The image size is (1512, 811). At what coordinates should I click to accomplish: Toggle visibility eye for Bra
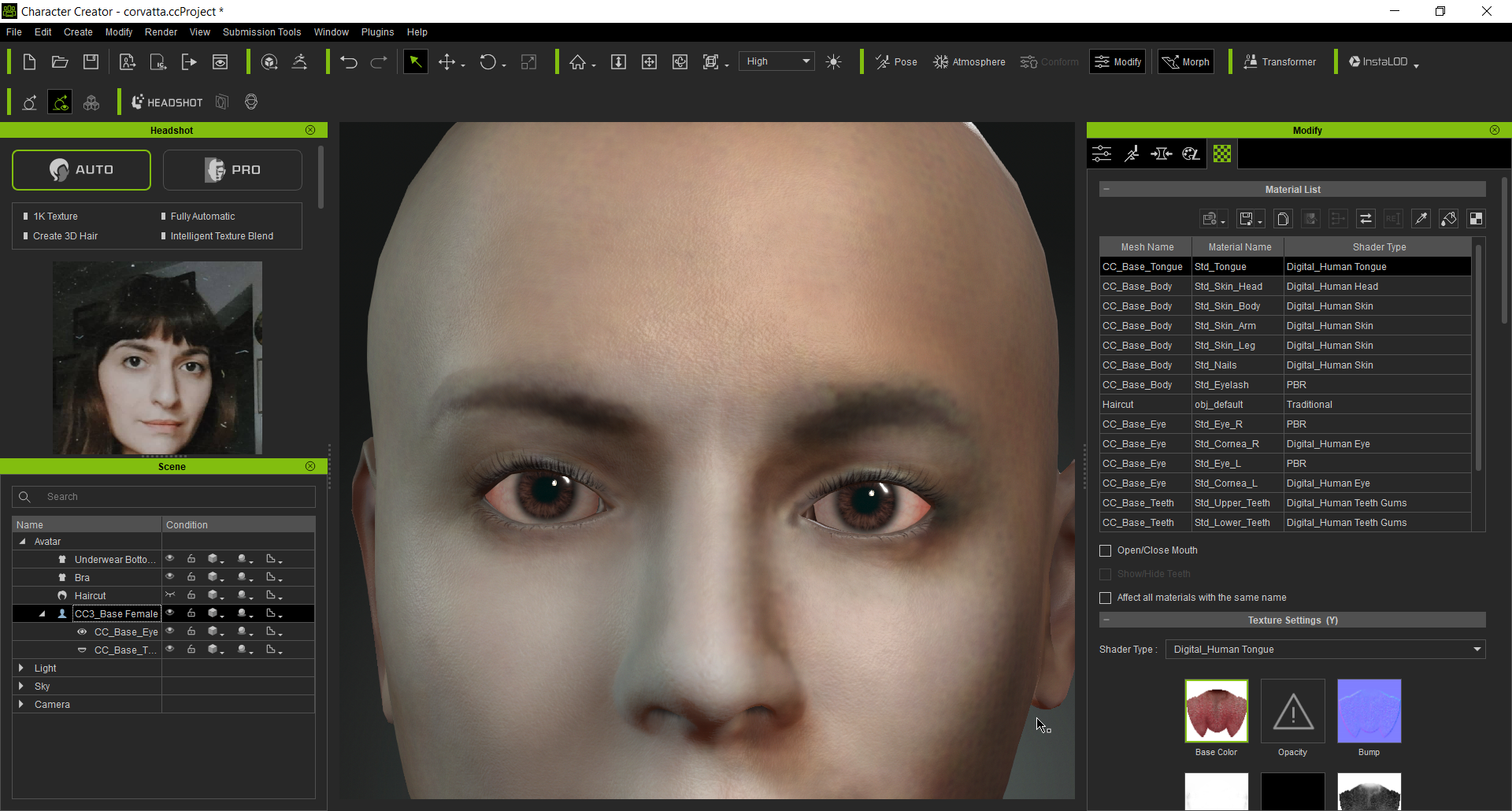(170, 576)
